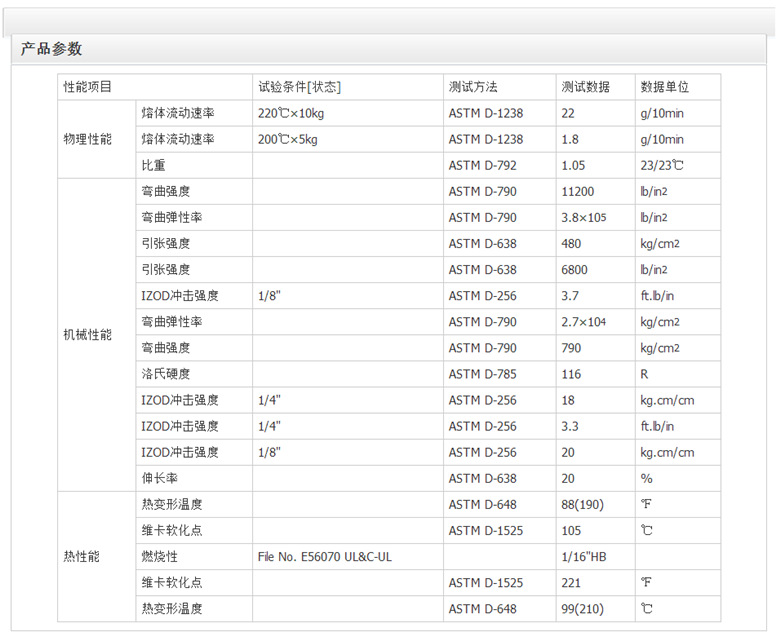Click the value 105 cell
The image size is (780, 636).
(595, 531)
